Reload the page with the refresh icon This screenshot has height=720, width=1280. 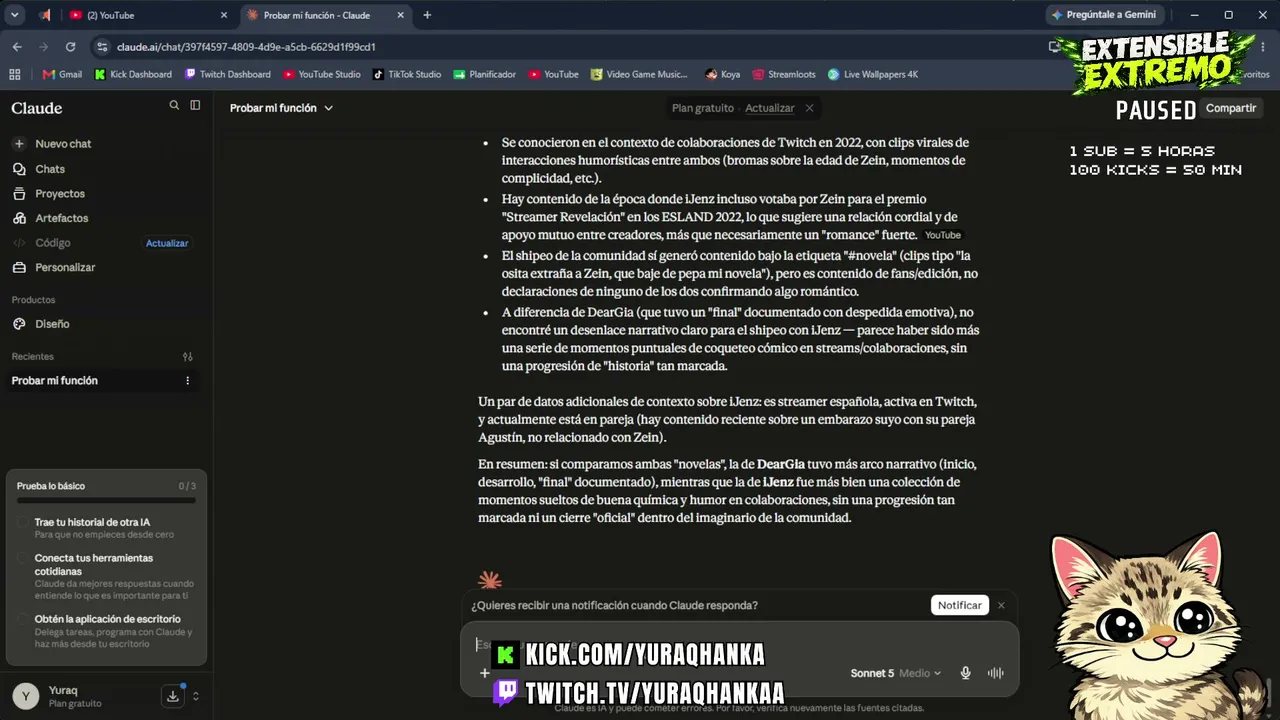pos(70,47)
